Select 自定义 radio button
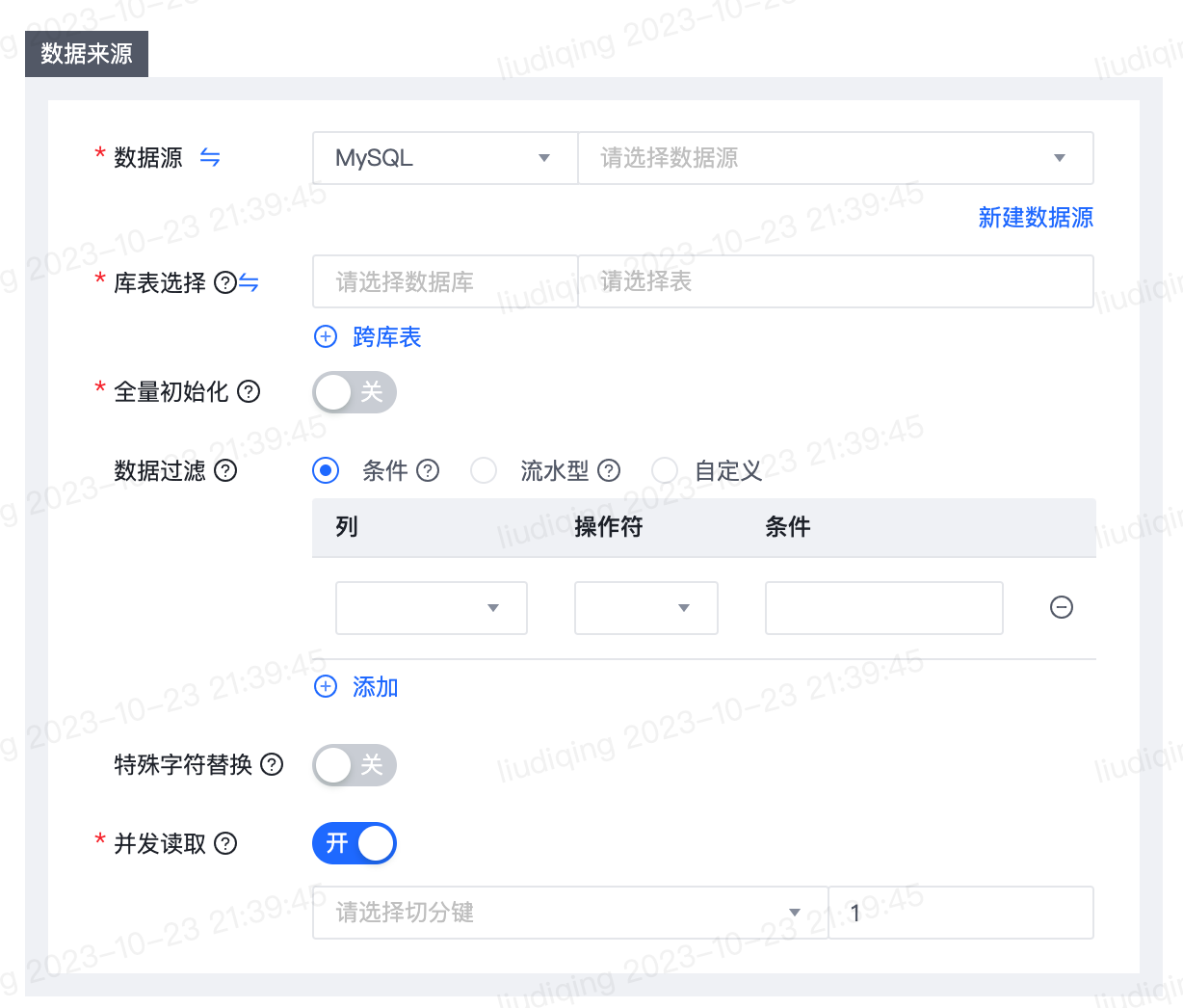Viewport: 1183px width, 1008px height. pos(665,470)
